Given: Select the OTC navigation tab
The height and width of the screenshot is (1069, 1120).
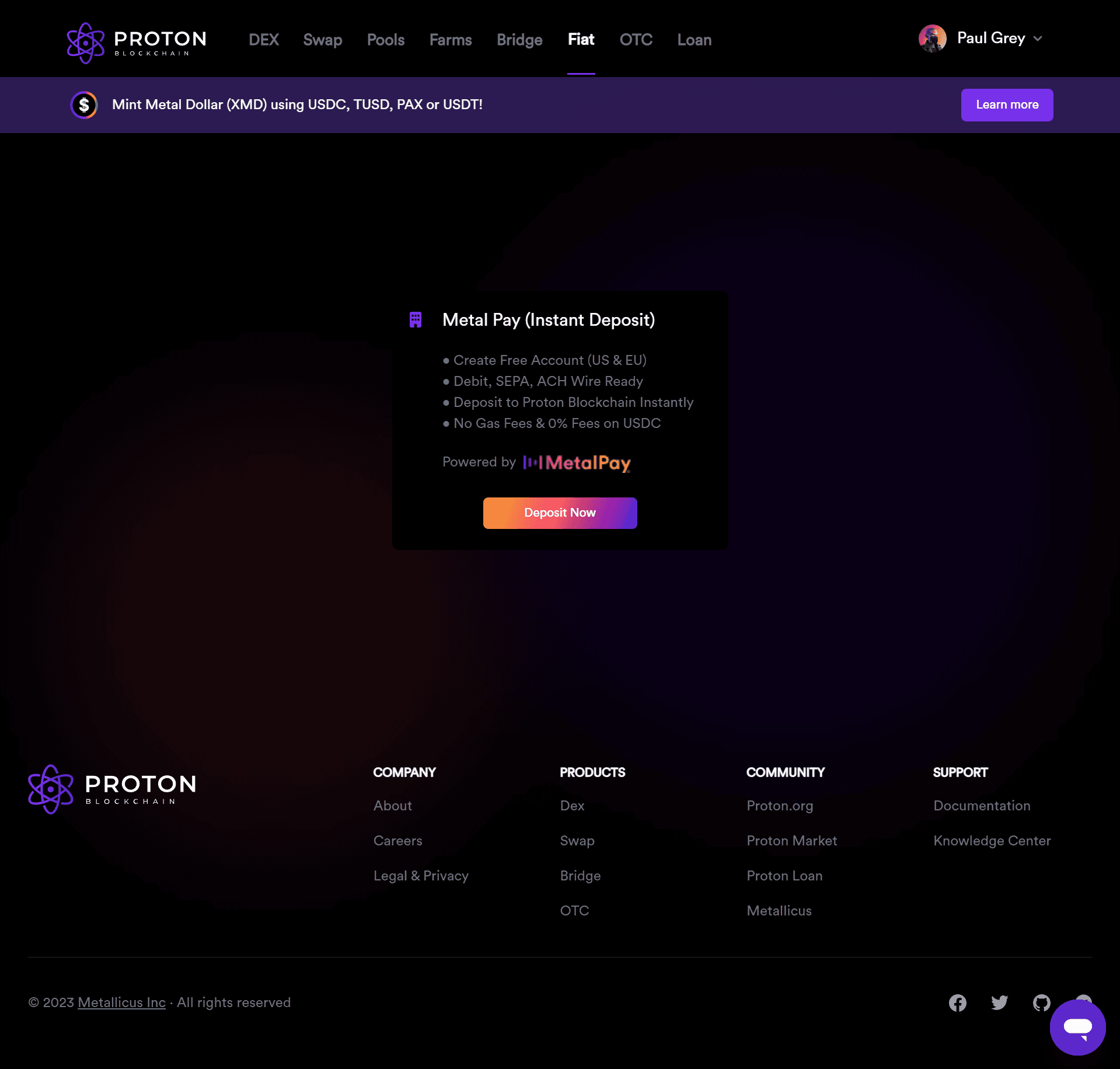Looking at the screenshot, I should click(636, 40).
